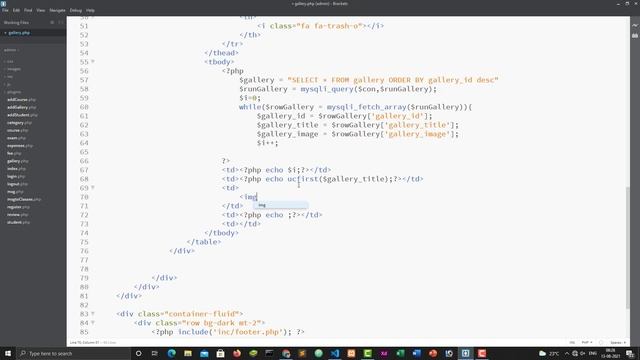Click the vertical editor scrollbar thumb
Screen dimensions: 640x360
click(x=628, y=248)
